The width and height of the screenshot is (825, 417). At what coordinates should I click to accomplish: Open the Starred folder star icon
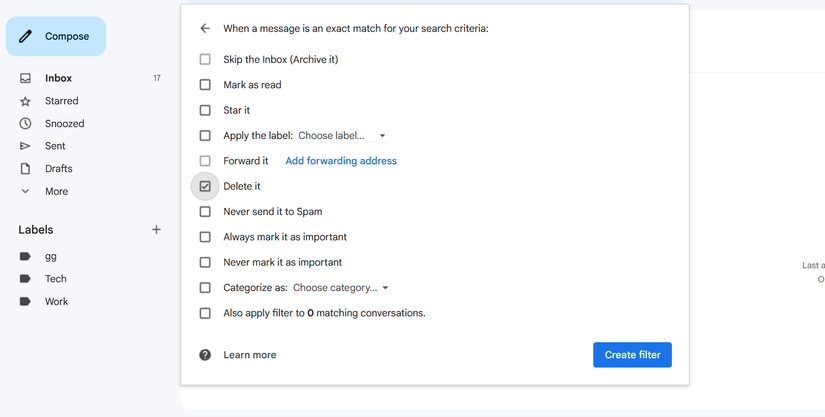[x=26, y=101]
